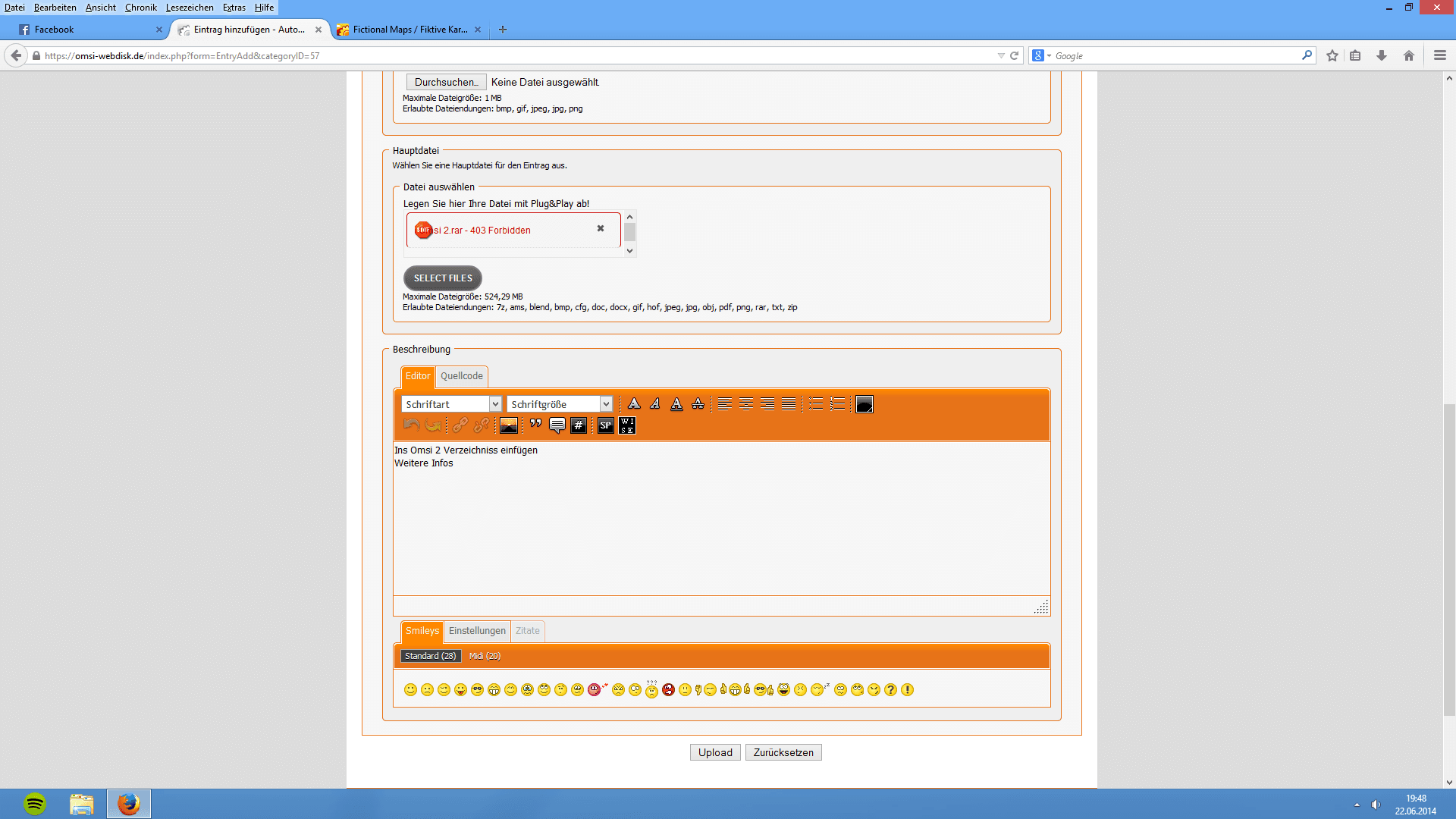Apply italic formatting in editor toolbar
Screen dimensions: 1456x819
click(655, 404)
